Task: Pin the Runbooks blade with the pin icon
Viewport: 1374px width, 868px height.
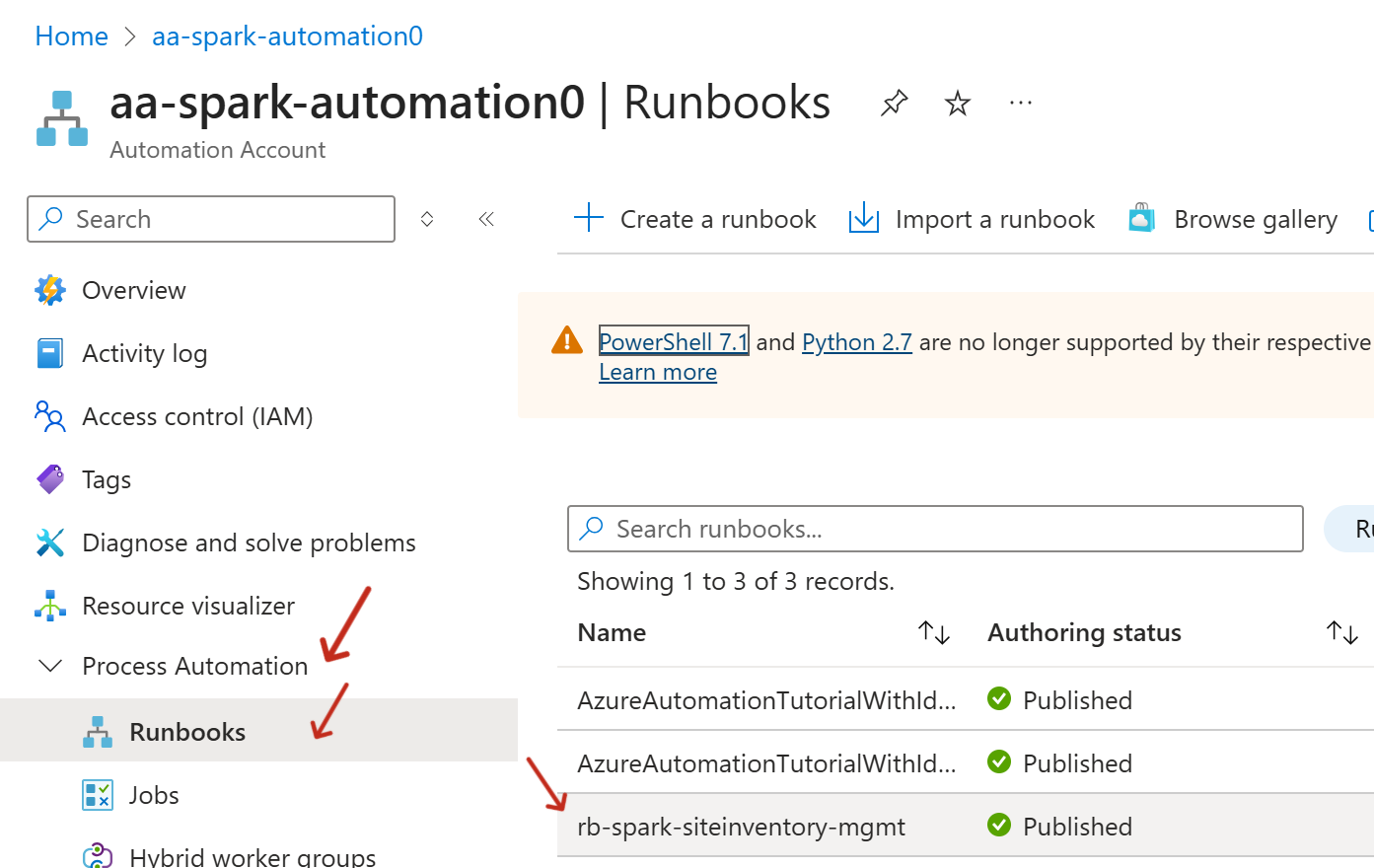Action: click(x=894, y=103)
